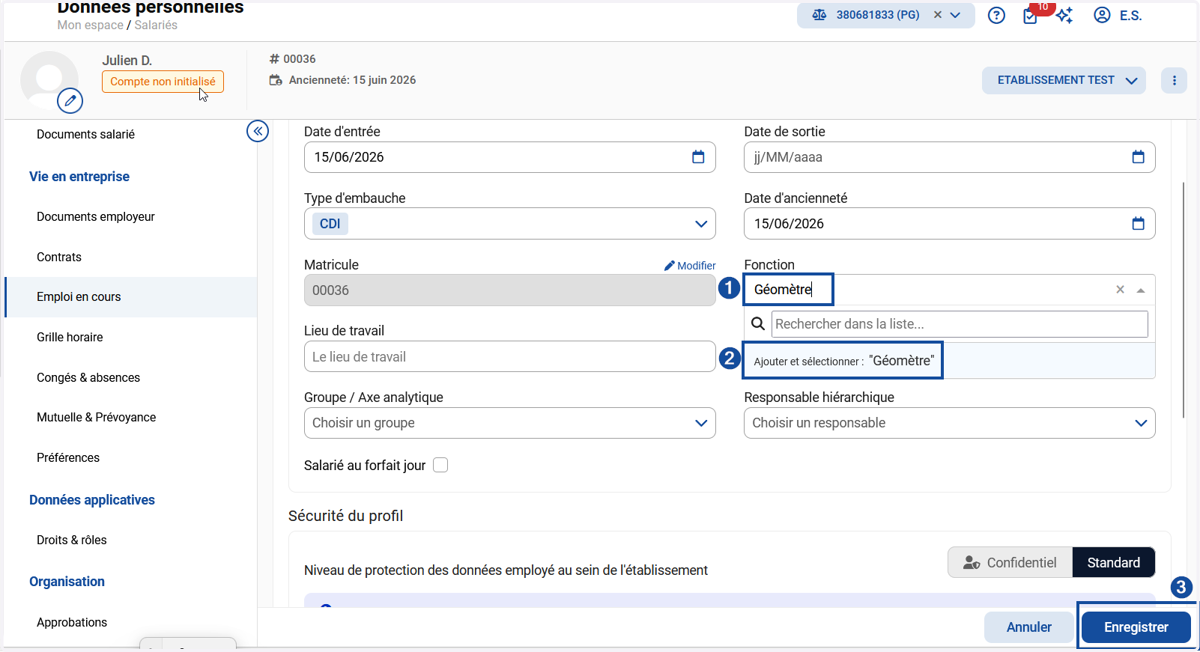1200x652 pixels.
Task: Open the tasks icon with red badge
Action: click(1031, 15)
